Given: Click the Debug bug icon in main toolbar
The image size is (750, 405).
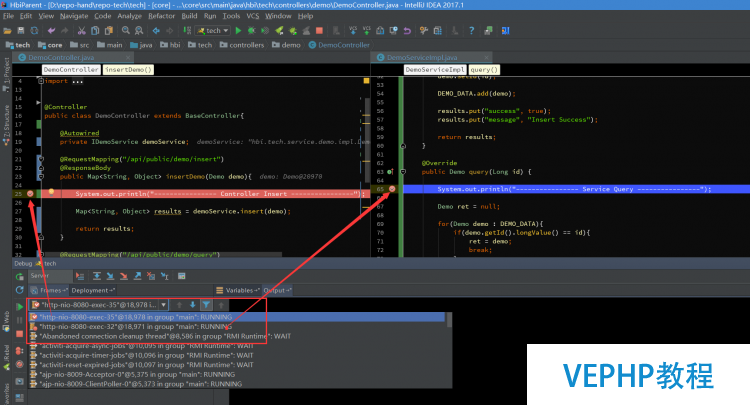Looking at the screenshot, I should 251,31.
